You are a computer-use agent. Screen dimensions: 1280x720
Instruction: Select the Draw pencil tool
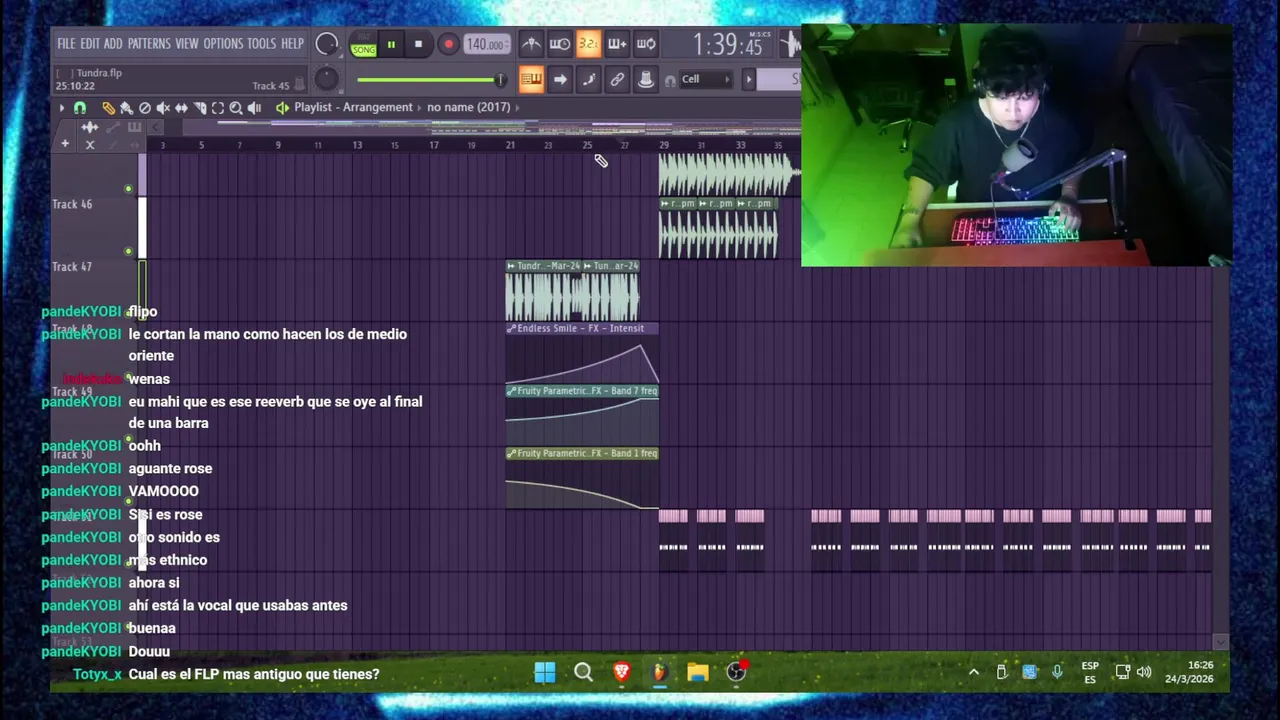[108, 107]
